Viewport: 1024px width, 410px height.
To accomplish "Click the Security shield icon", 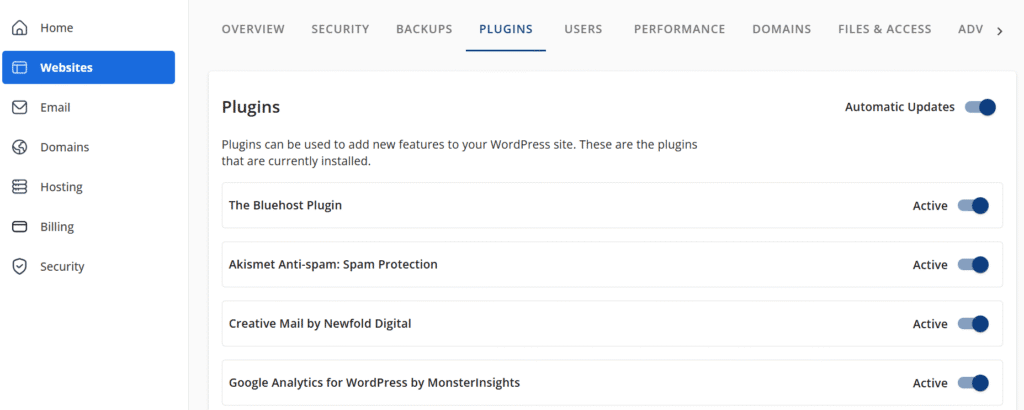I will 20,266.
